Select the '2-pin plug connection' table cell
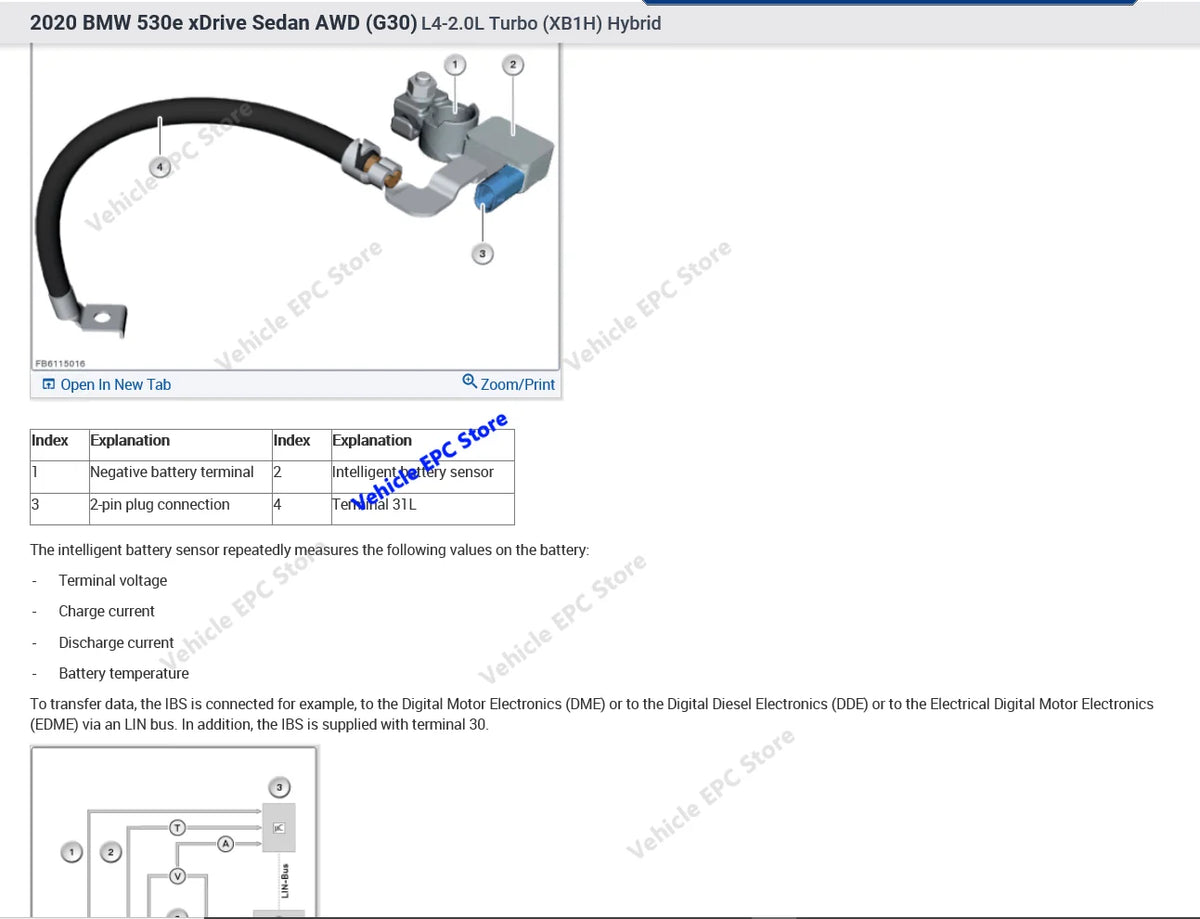The image size is (1200, 919). point(179,509)
